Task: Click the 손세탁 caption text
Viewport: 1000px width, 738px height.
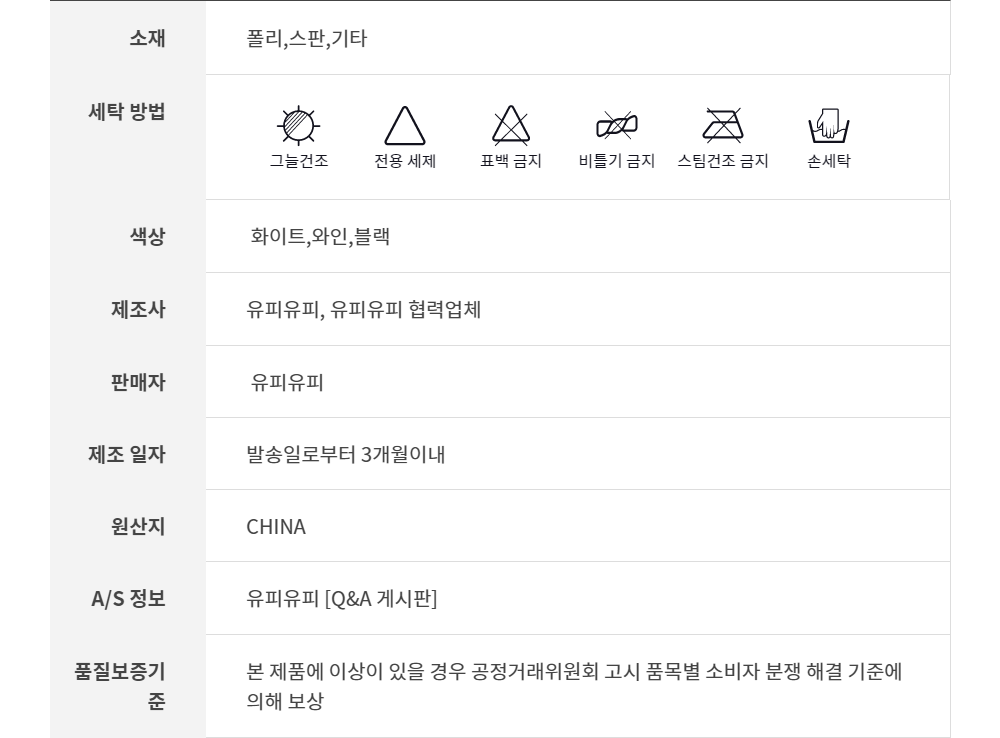Action: [828, 161]
